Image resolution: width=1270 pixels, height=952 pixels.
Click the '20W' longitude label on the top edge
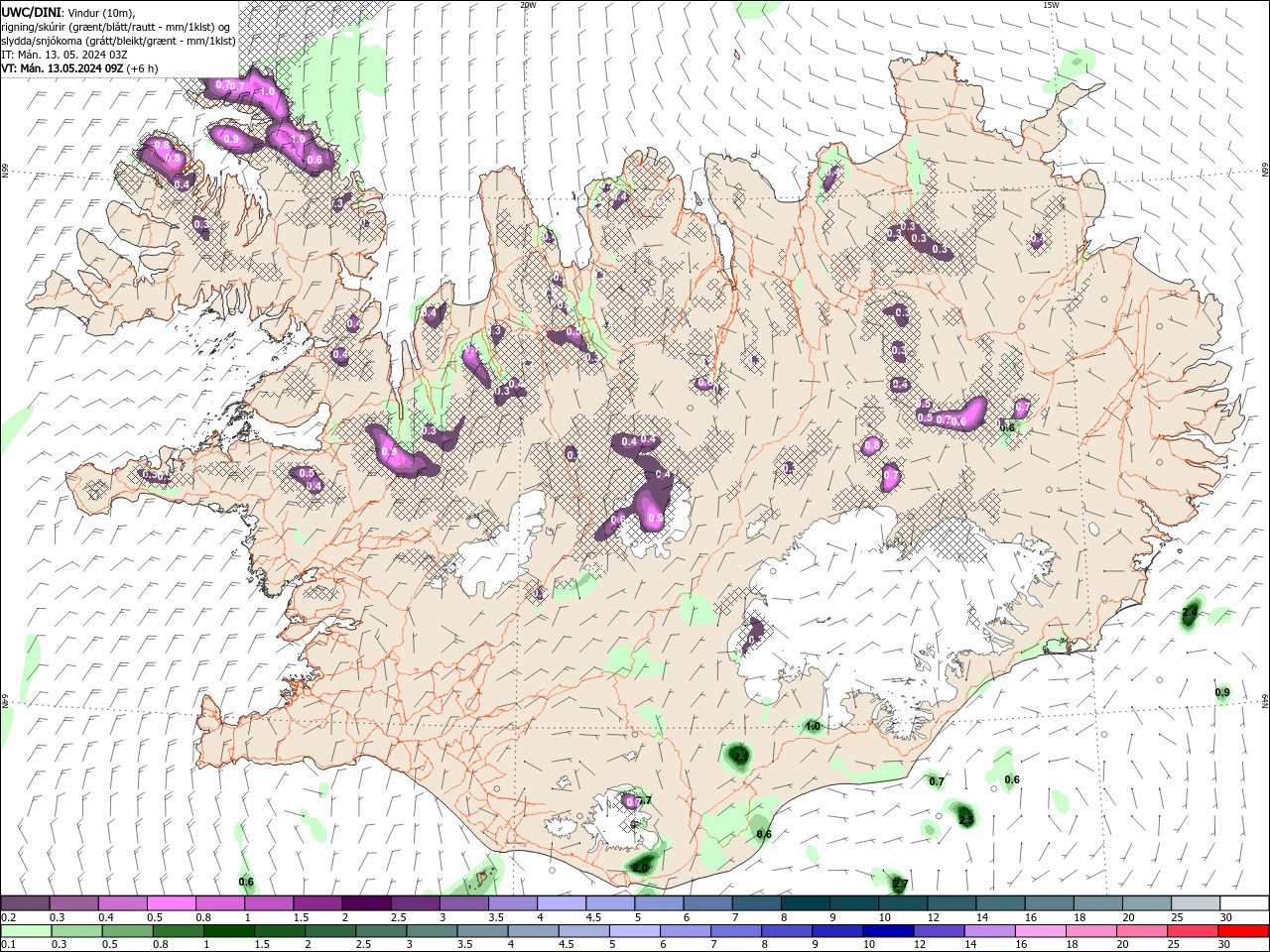coord(528,5)
